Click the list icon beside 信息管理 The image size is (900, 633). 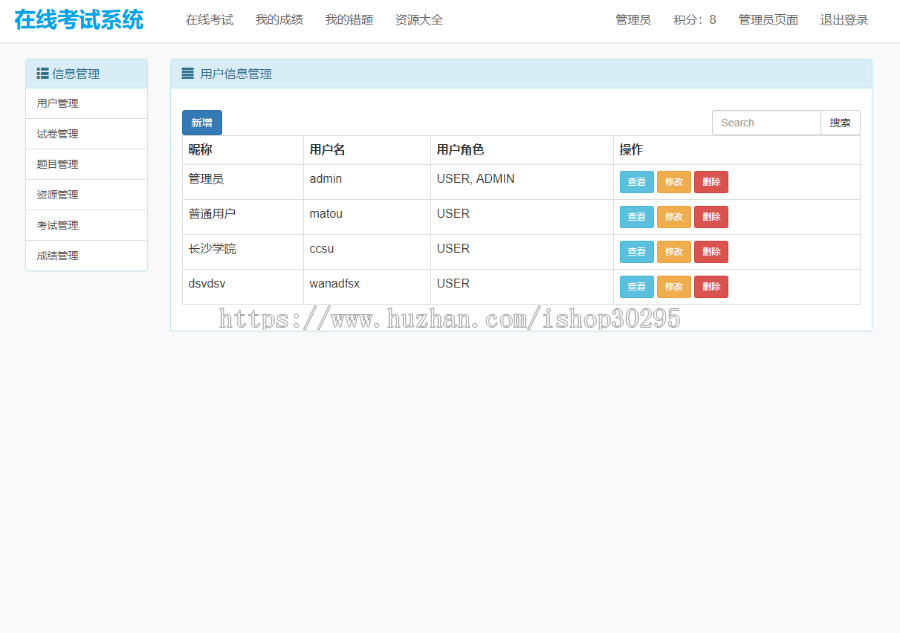(42, 73)
